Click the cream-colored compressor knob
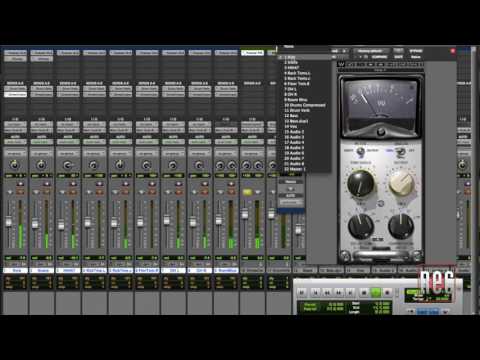This screenshot has width=480, height=360. (402, 183)
